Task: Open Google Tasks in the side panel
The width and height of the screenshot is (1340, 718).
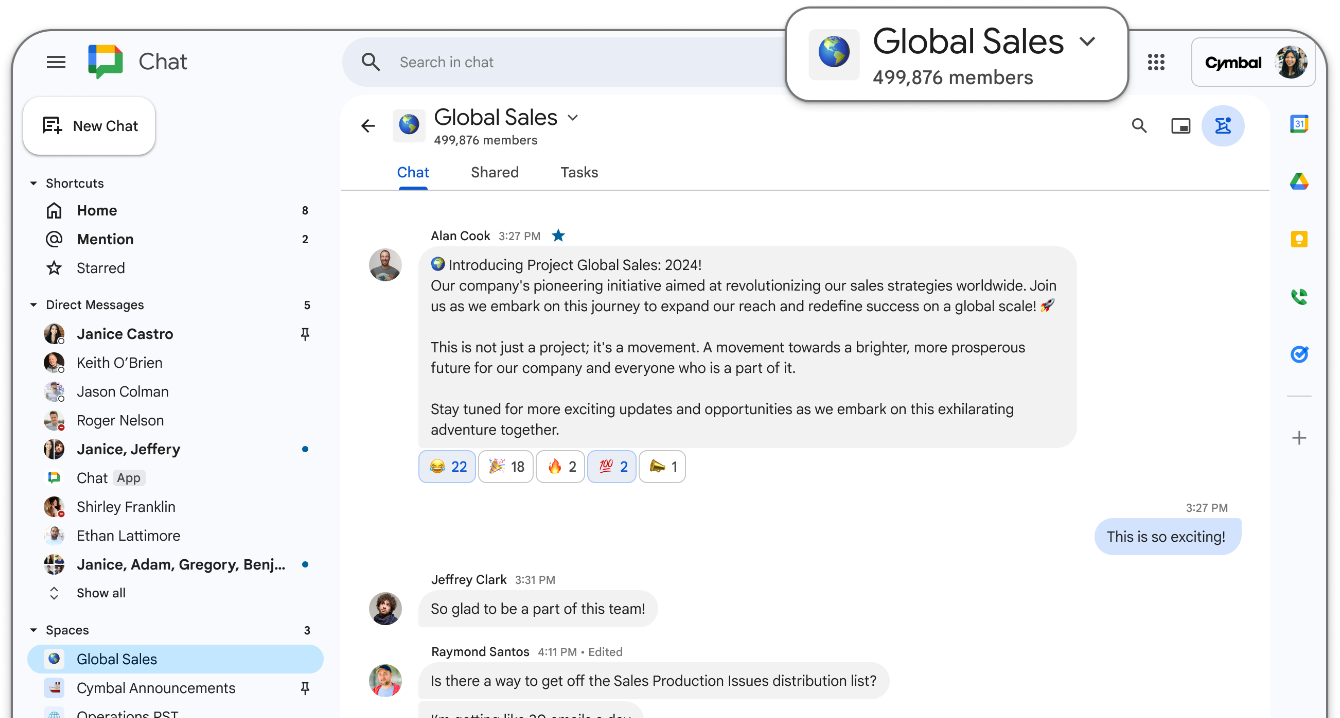Action: click(1299, 354)
